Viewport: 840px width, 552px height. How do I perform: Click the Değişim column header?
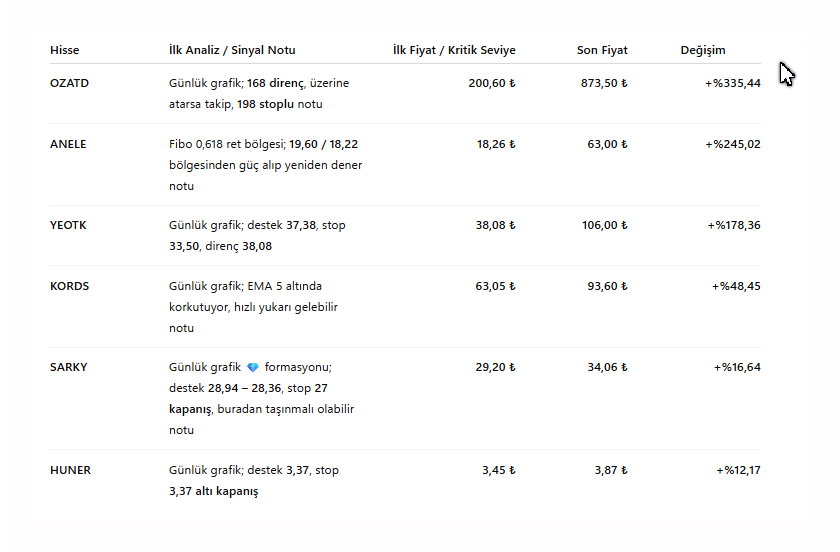coord(703,50)
